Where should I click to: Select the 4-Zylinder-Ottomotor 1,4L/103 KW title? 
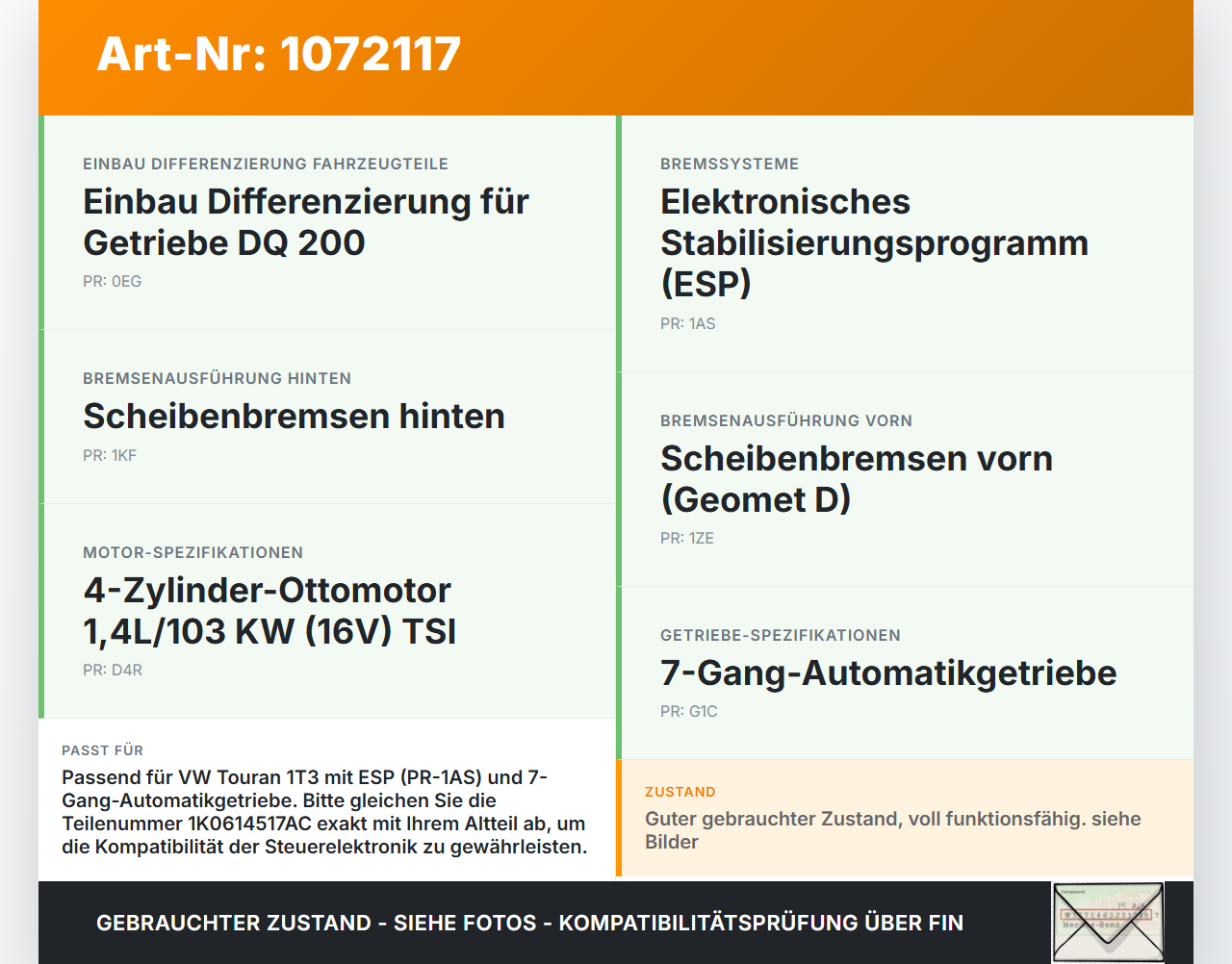tap(269, 611)
